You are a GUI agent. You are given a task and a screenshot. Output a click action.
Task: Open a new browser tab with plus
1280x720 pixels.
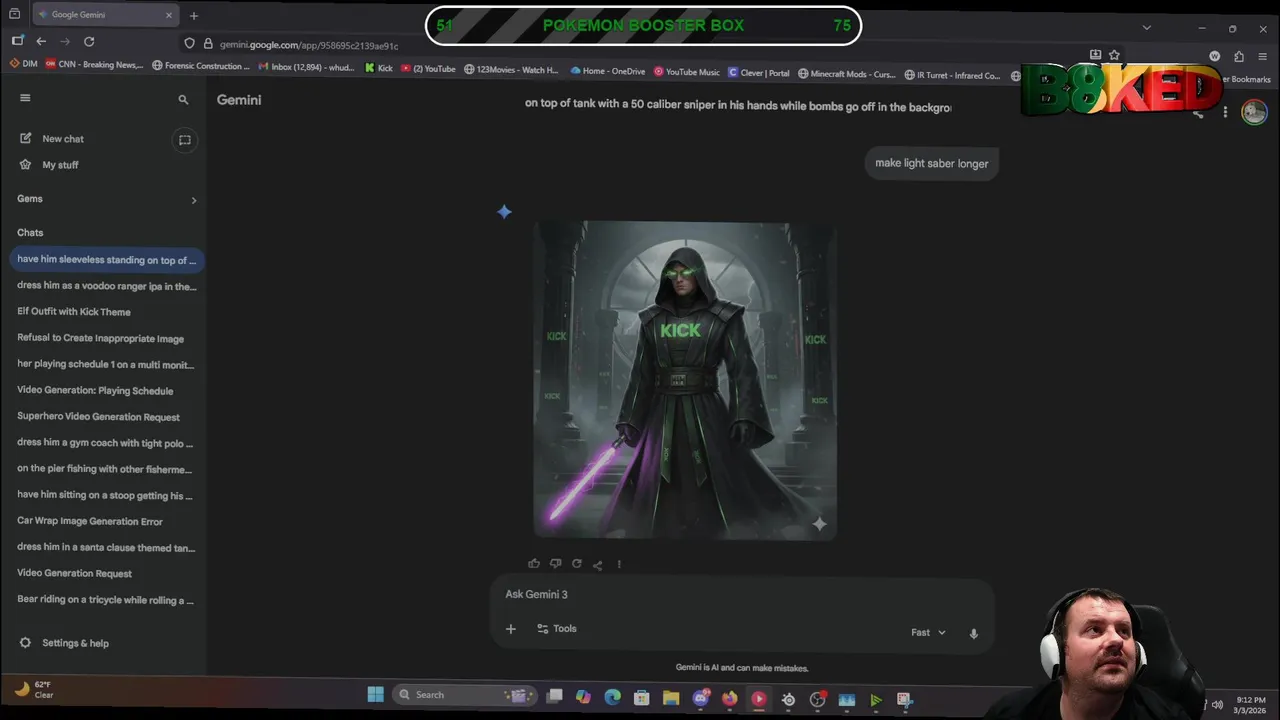[x=194, y=15]
